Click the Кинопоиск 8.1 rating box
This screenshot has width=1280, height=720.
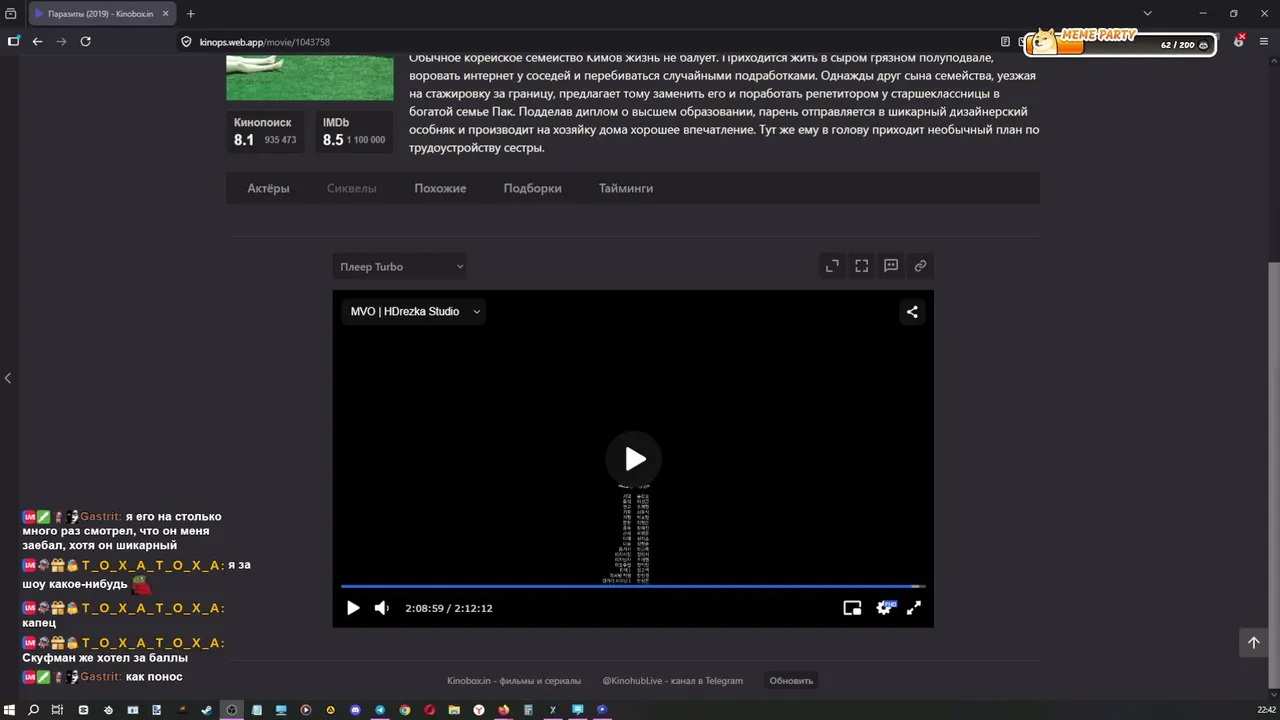coord(266,131)
